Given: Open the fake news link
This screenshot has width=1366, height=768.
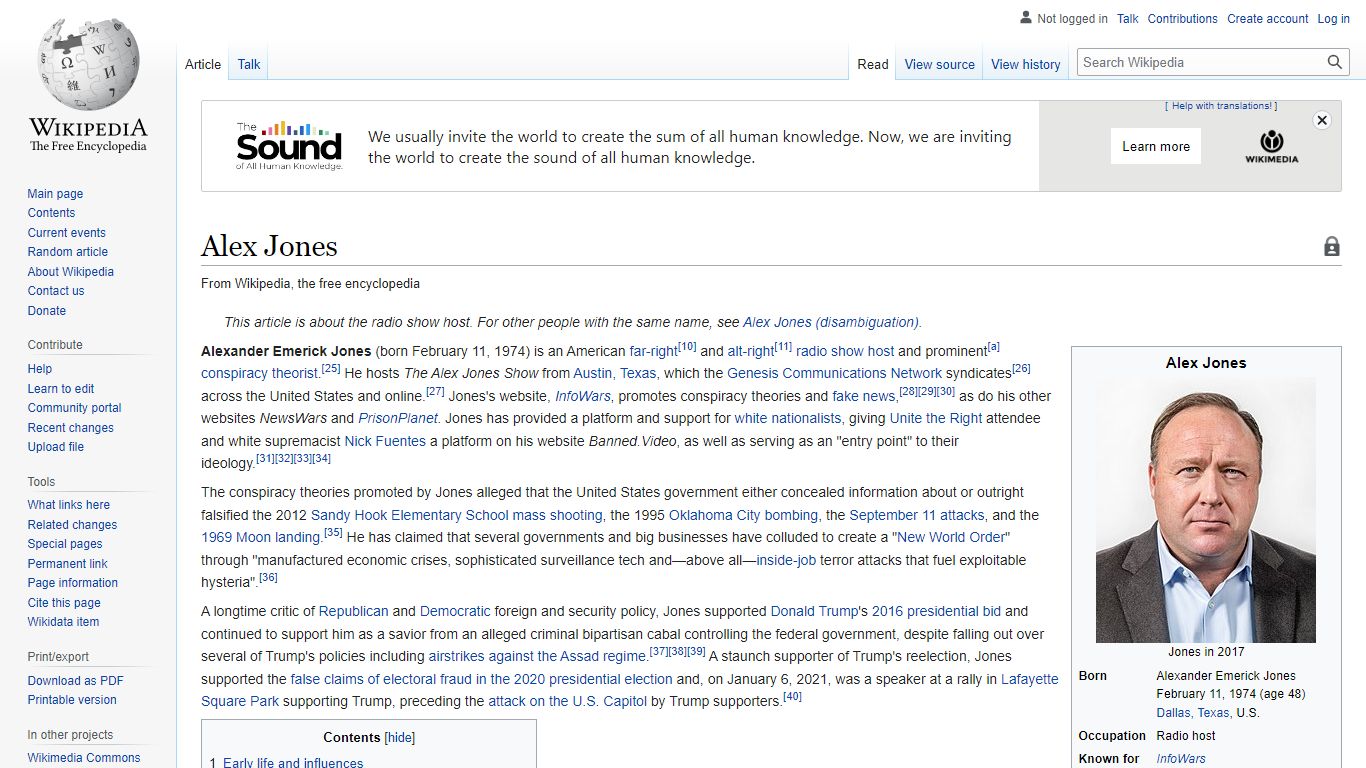Looking at the screenshot, I should 863,396.
